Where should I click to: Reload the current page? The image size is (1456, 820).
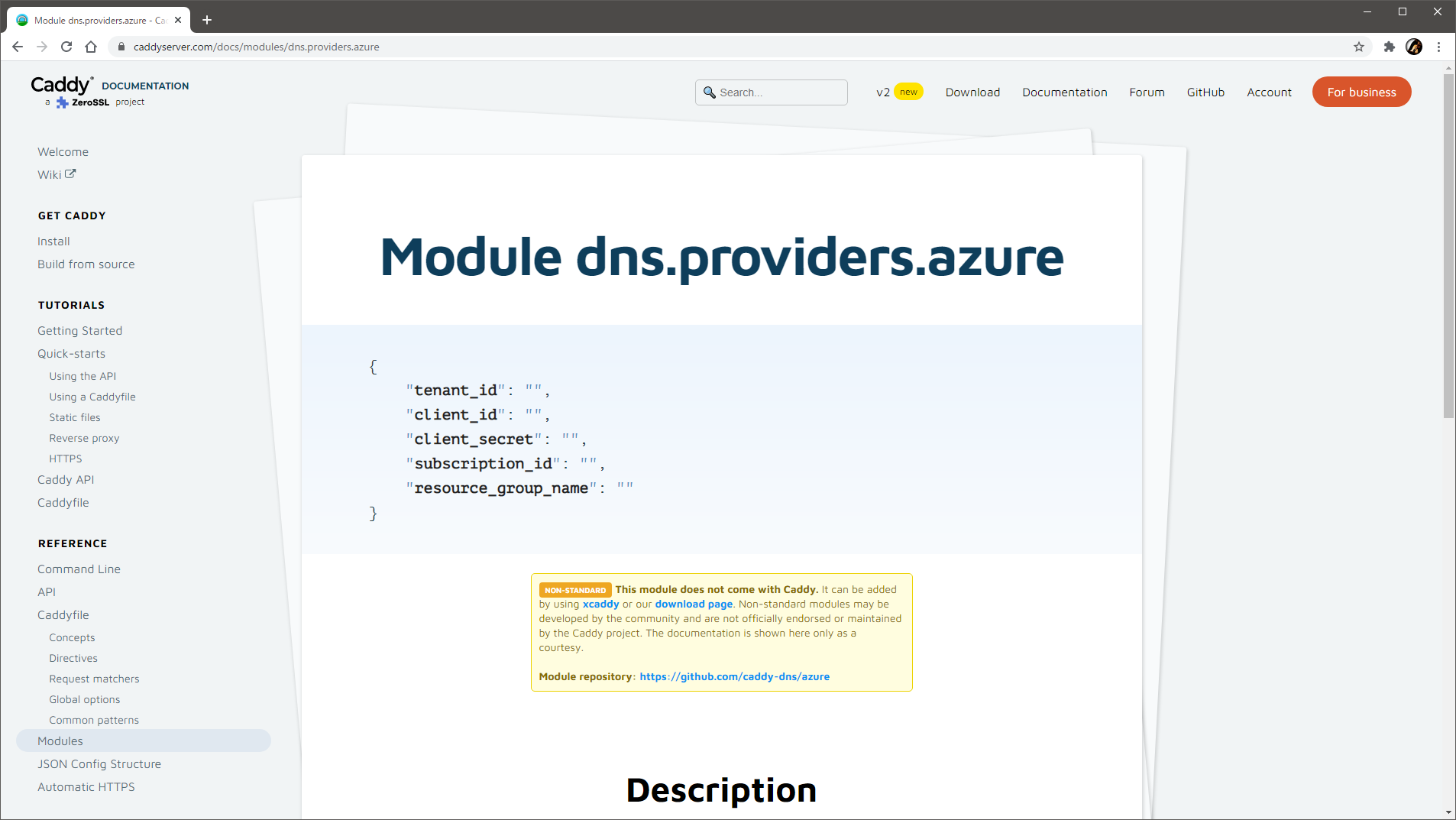(66, 47)
